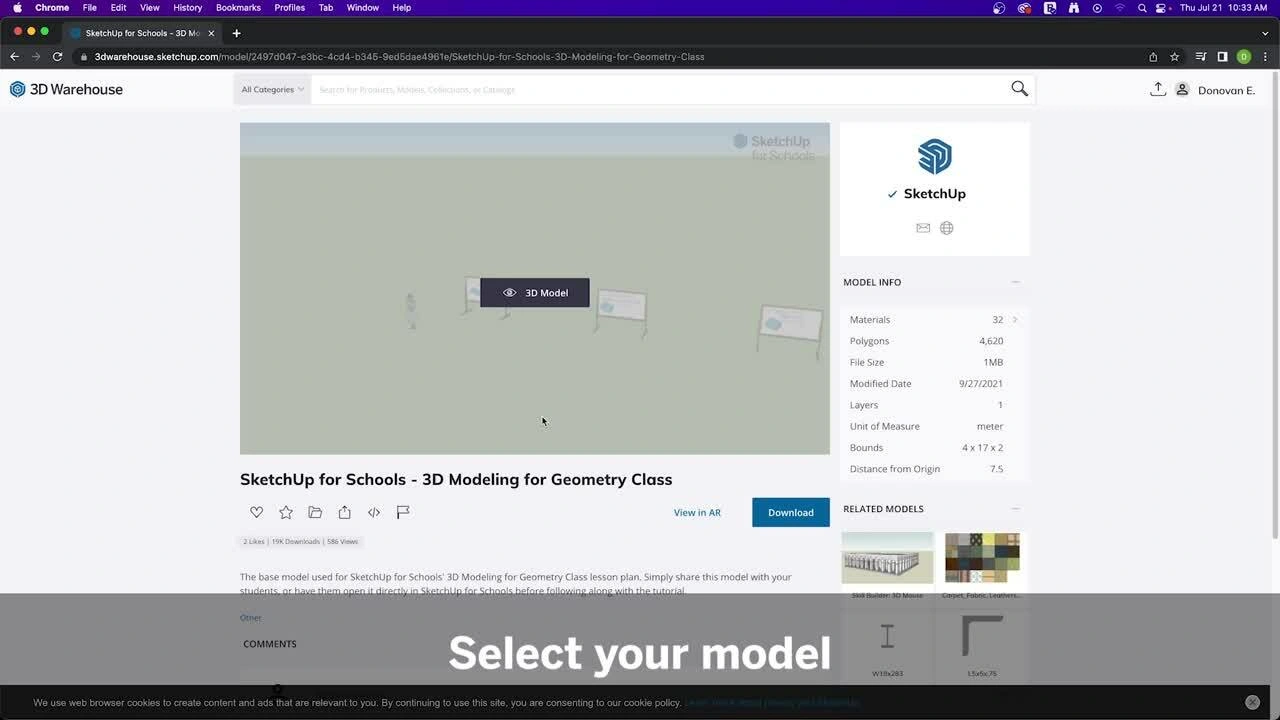Image resolution: width=1280 pixels, height=720 pixels.
Task: Click the SketchUp publisher name
Action: click(x=935, y=194)
